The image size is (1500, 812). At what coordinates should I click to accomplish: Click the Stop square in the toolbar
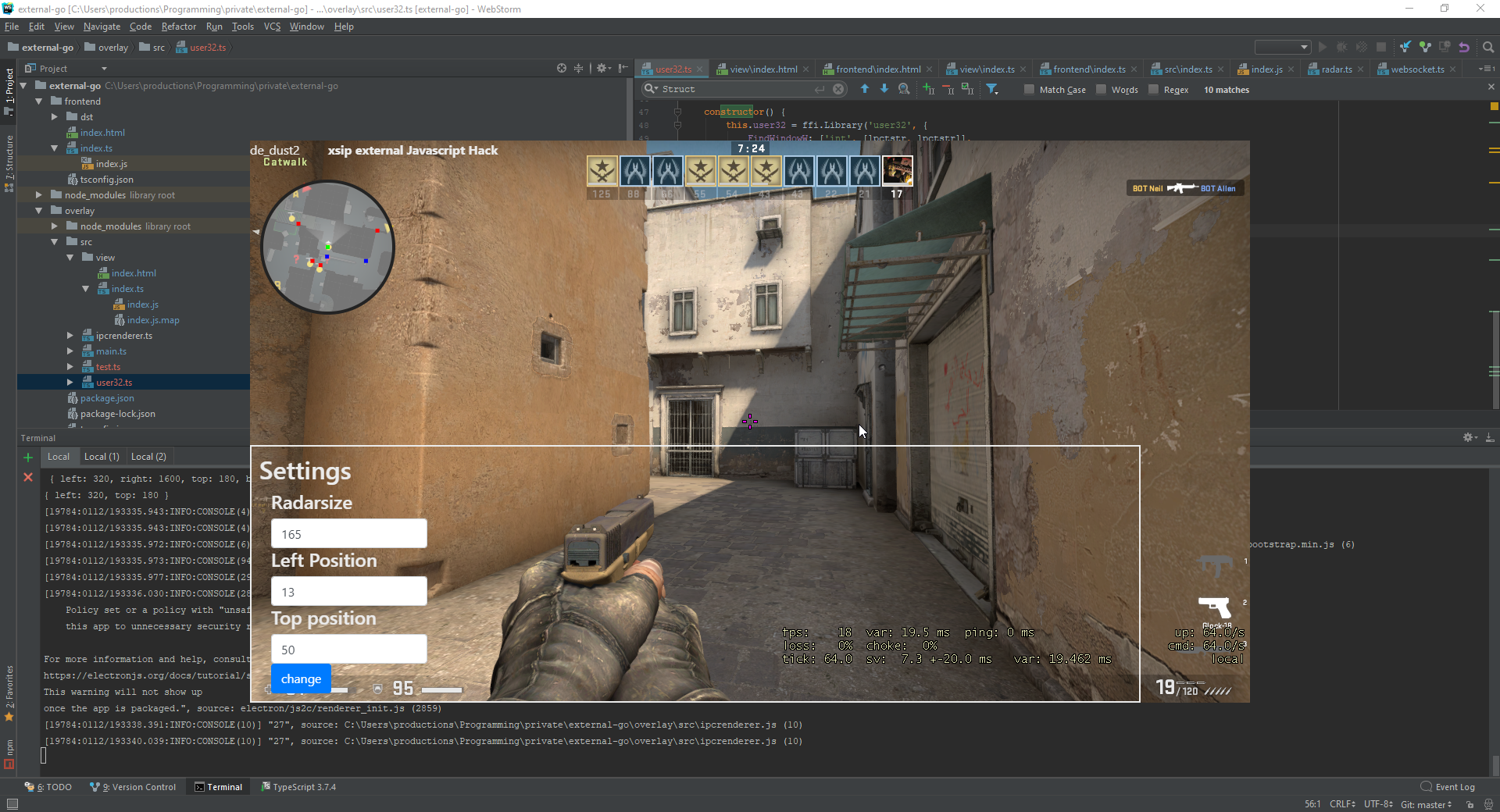pos(1380,47)
